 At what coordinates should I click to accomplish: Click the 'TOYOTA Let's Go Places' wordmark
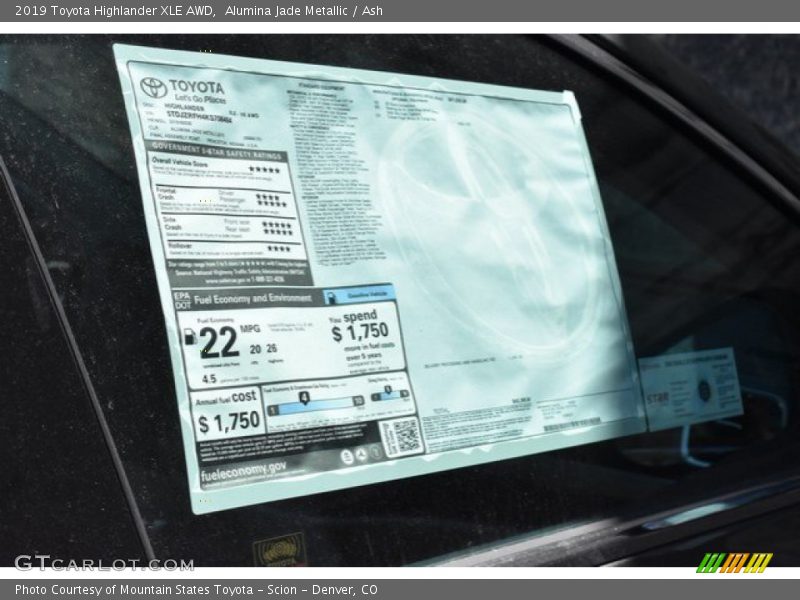197,91
